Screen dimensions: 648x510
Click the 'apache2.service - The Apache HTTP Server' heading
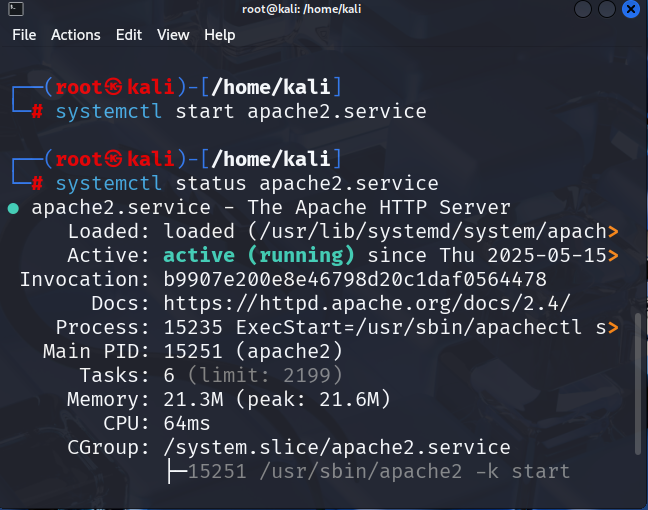271,207
